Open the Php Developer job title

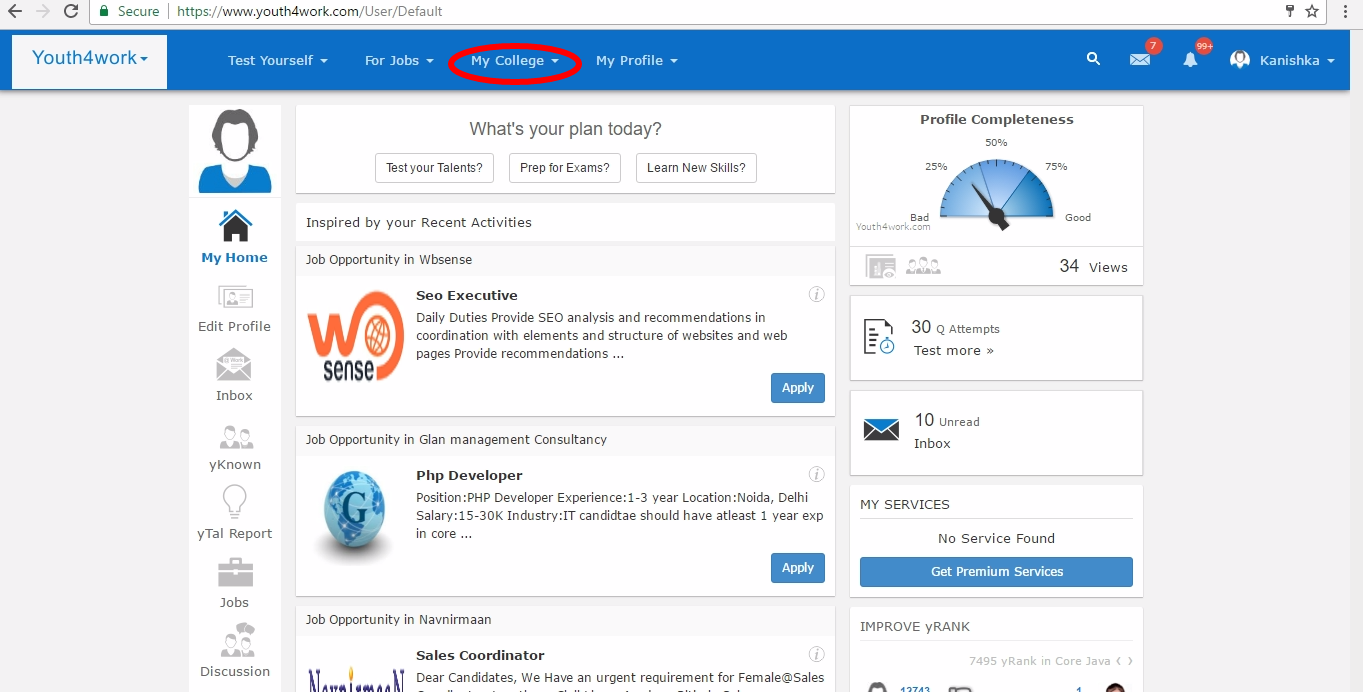click(x=469, y=475)
